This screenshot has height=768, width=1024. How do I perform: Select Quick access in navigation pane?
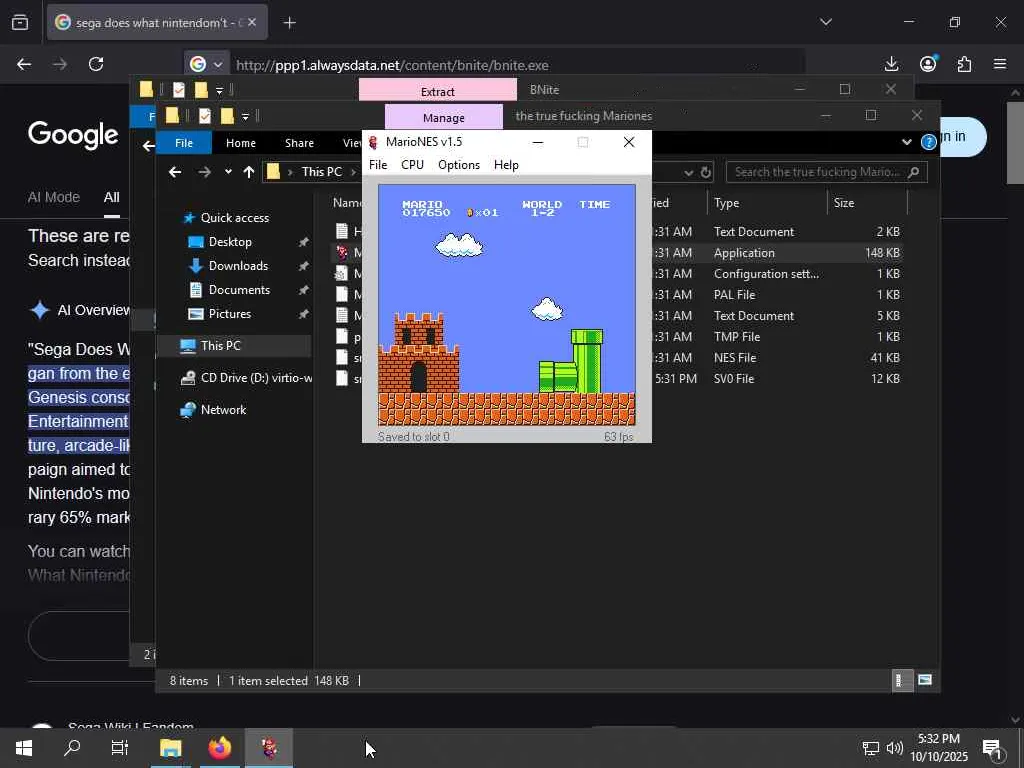pyautogui.click(x=234, y=217)
